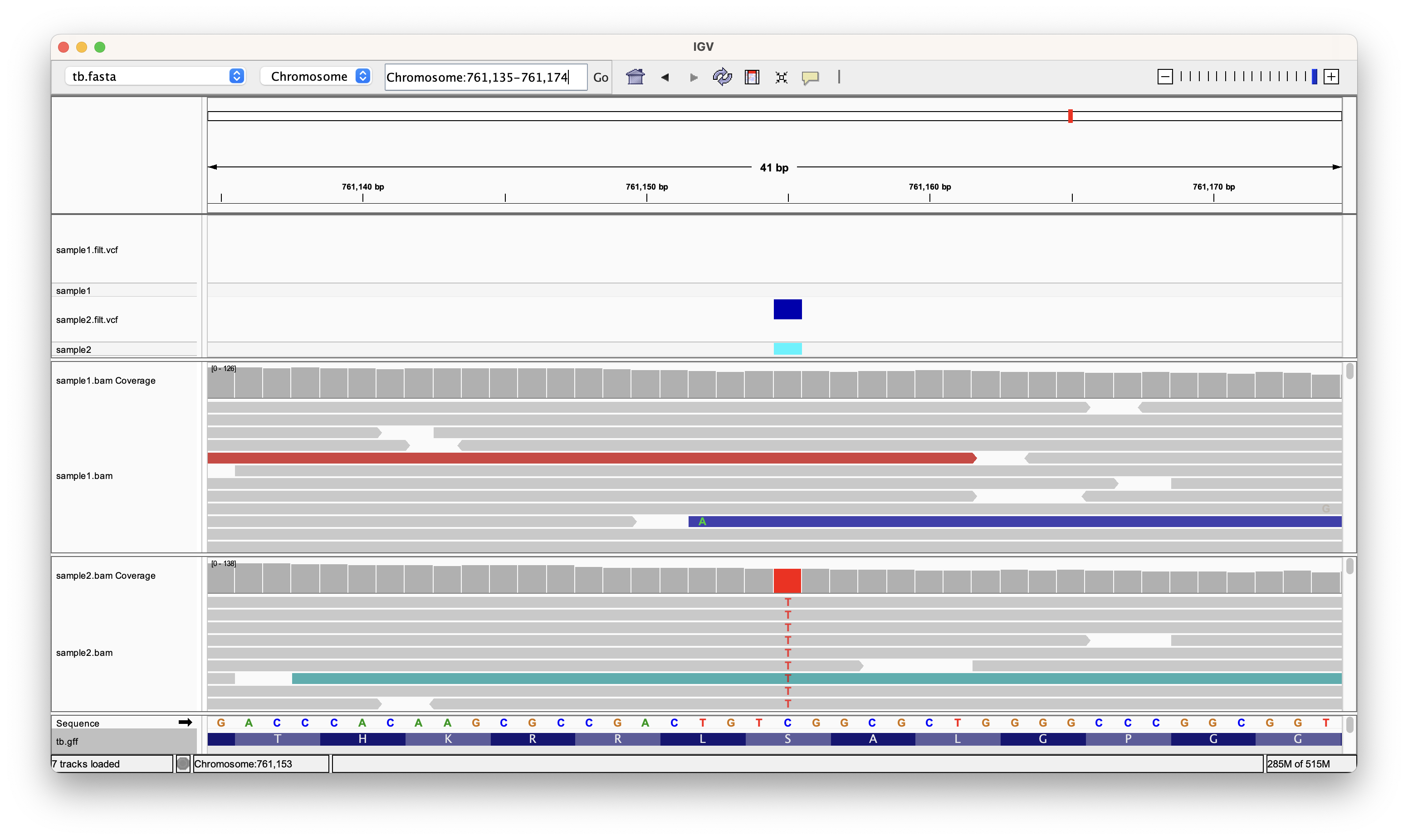The height and width of the screenshot is (840, 1408).
Task: Click the 761,150 bp ruler label
Action: click(646, 186)
